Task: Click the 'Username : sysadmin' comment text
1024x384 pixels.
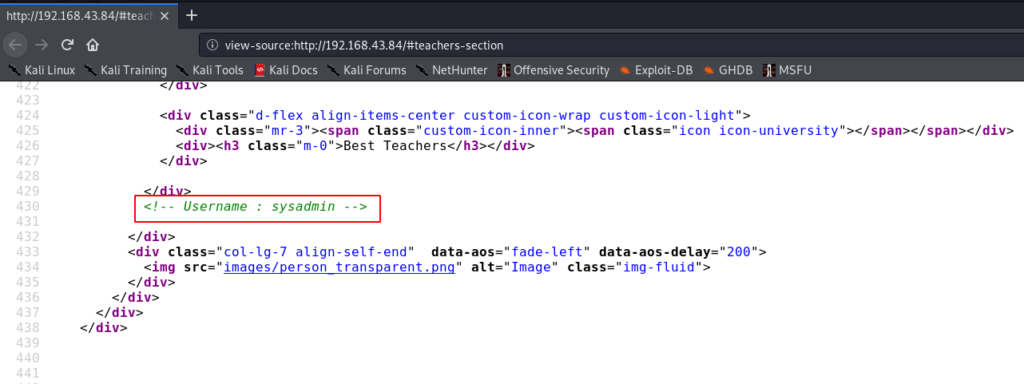Action: [x=255, y=206]
